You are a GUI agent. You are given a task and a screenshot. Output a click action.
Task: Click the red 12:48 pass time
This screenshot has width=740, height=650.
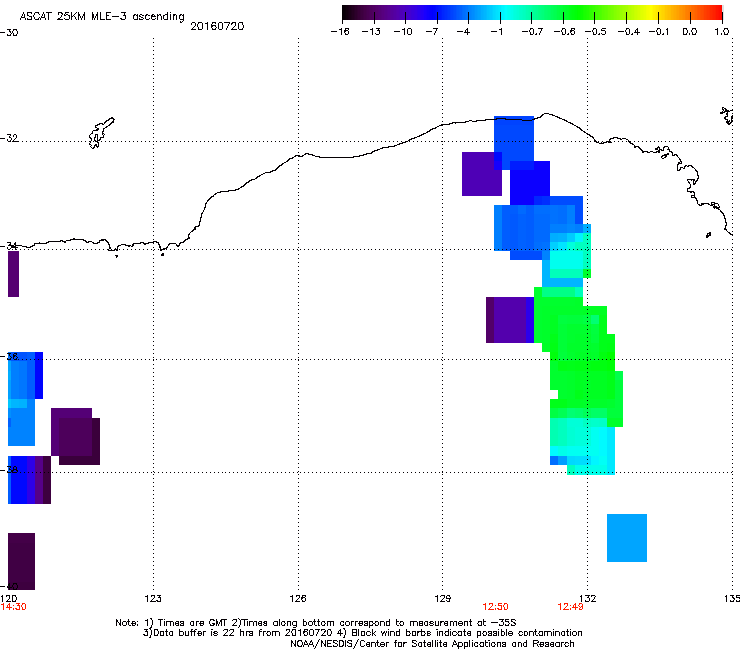[570, 607]
